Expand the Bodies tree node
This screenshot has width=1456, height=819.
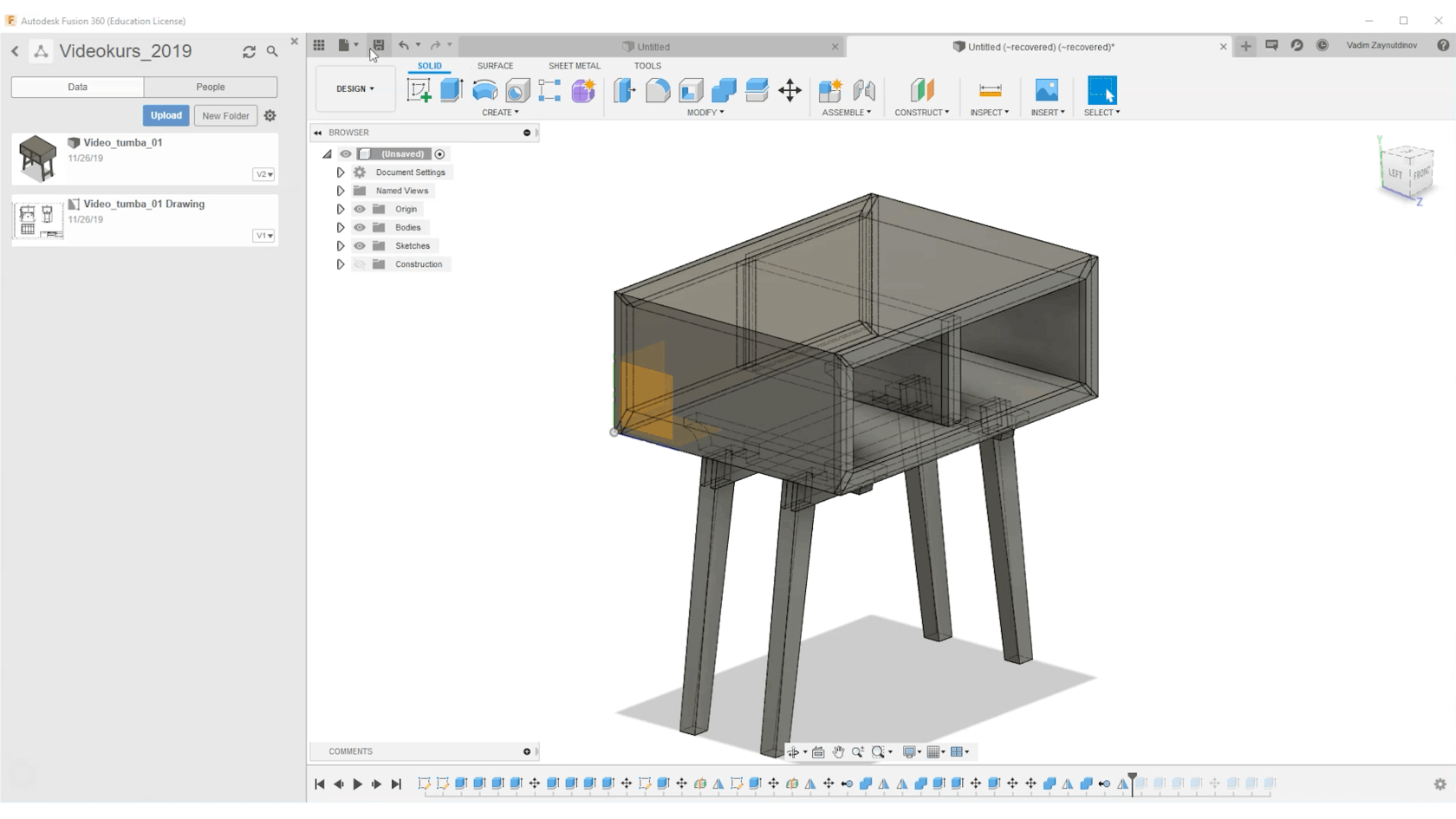[341, 227]
